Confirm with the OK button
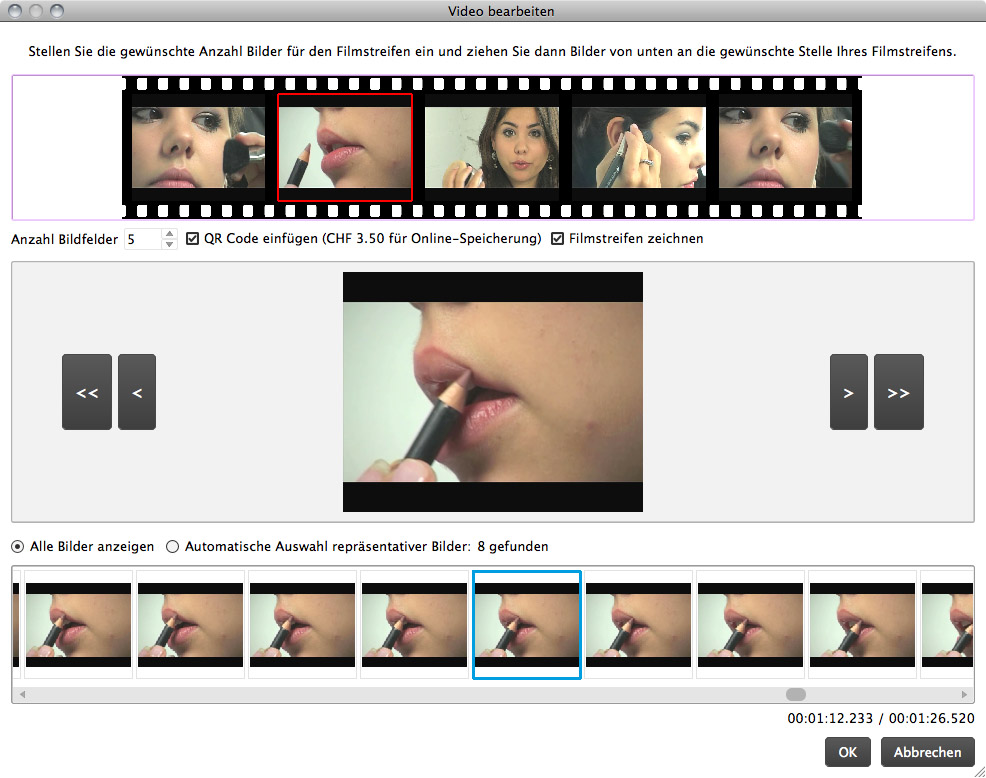 click(x=848, y=752)
